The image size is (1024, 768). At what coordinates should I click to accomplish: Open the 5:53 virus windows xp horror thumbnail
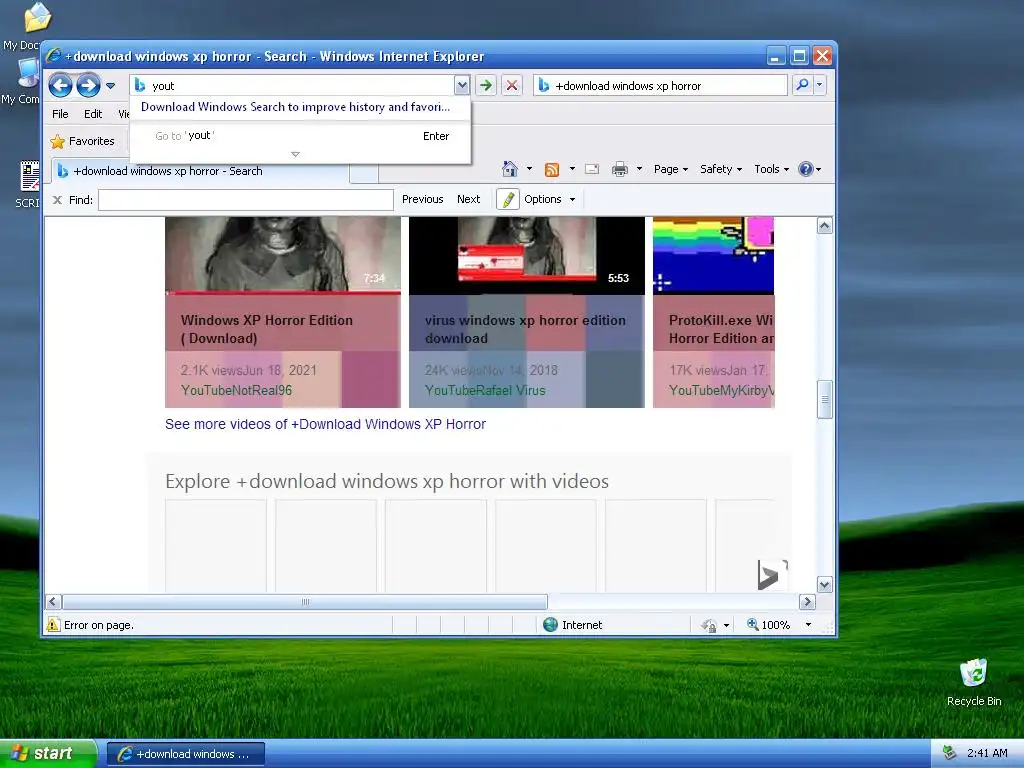coord(526,255)
